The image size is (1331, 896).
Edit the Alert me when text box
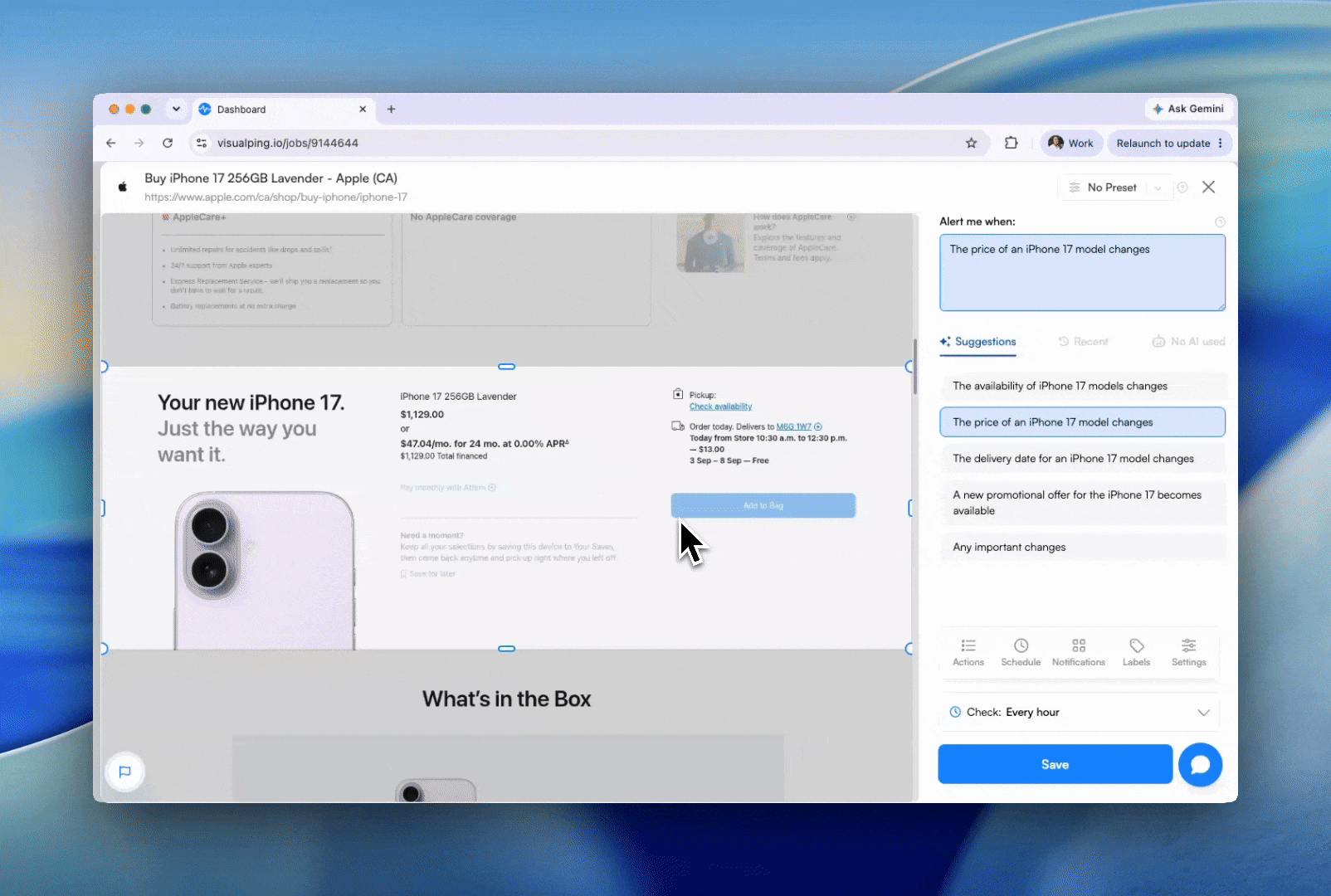pyautogui.click(x=1082, y=272)
